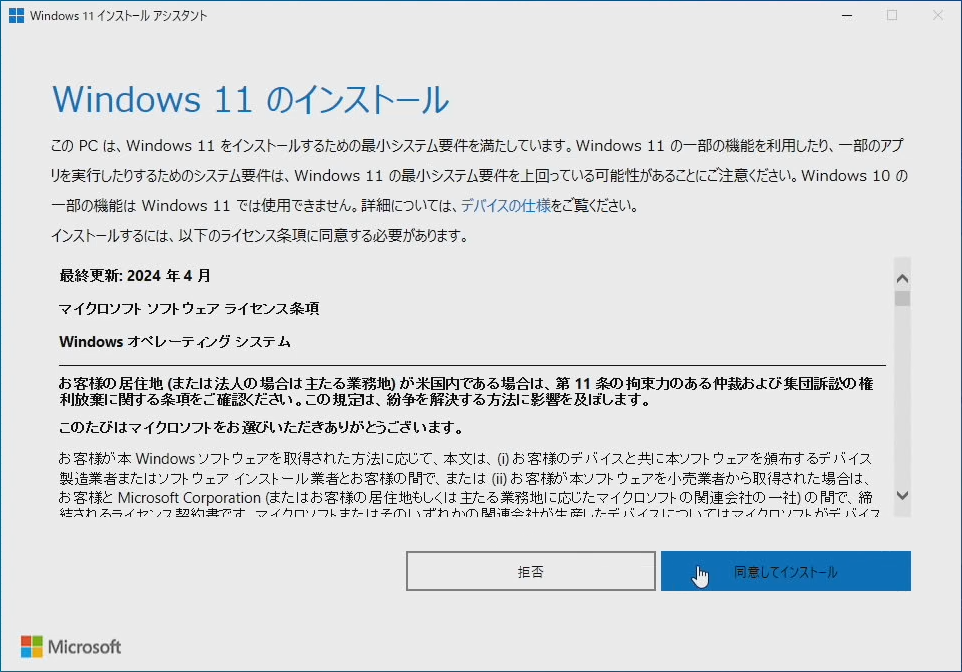Click the scrollbar down arrow on the license text
The image size is (962, 672).
click(x=901, y=495)
